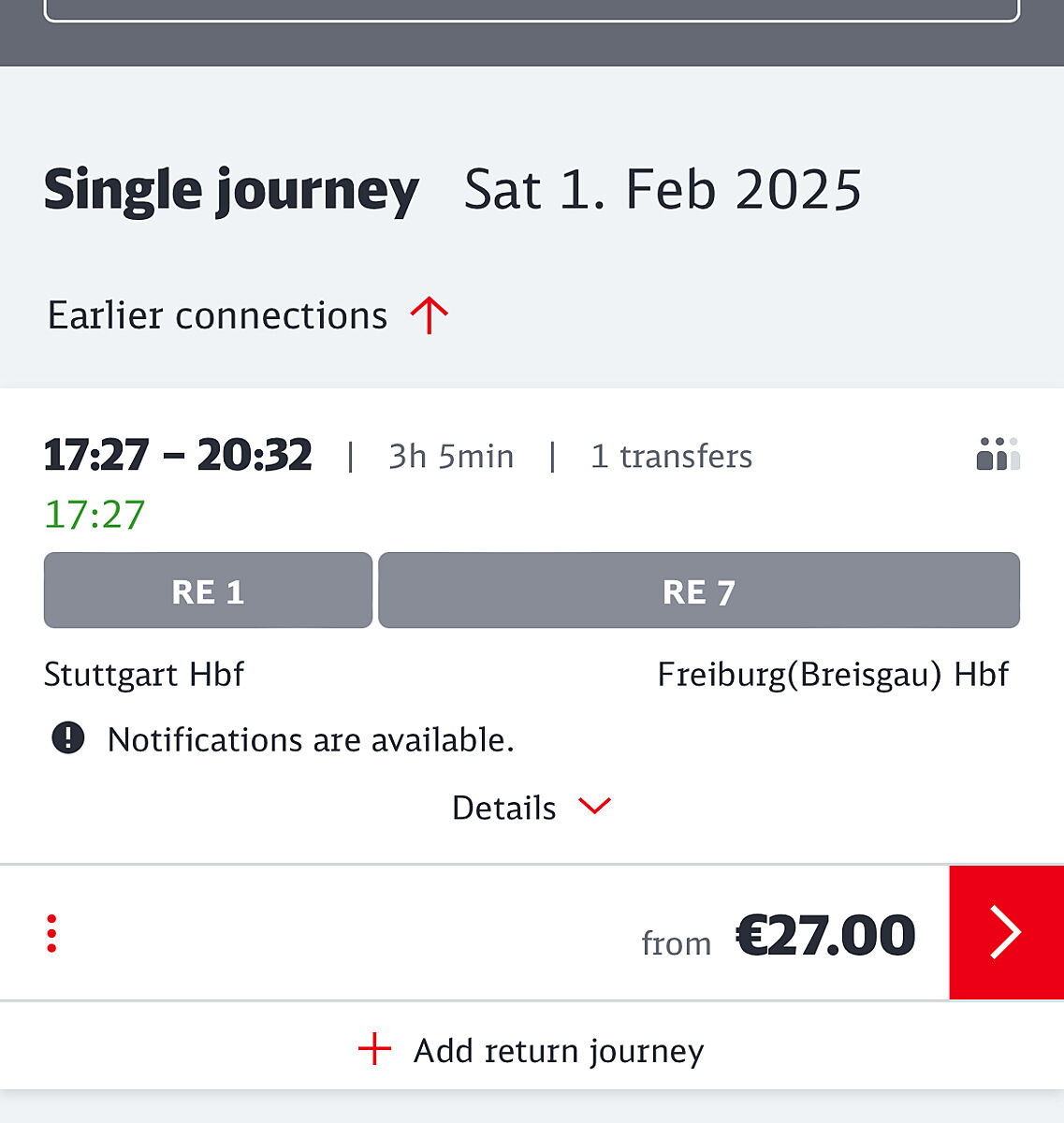Image resolution: width=1064 pixels, height=1123 pixels.
Task: Tap the Freiburg(Breisgau) Hbf destination station
Action: (833, 674)
